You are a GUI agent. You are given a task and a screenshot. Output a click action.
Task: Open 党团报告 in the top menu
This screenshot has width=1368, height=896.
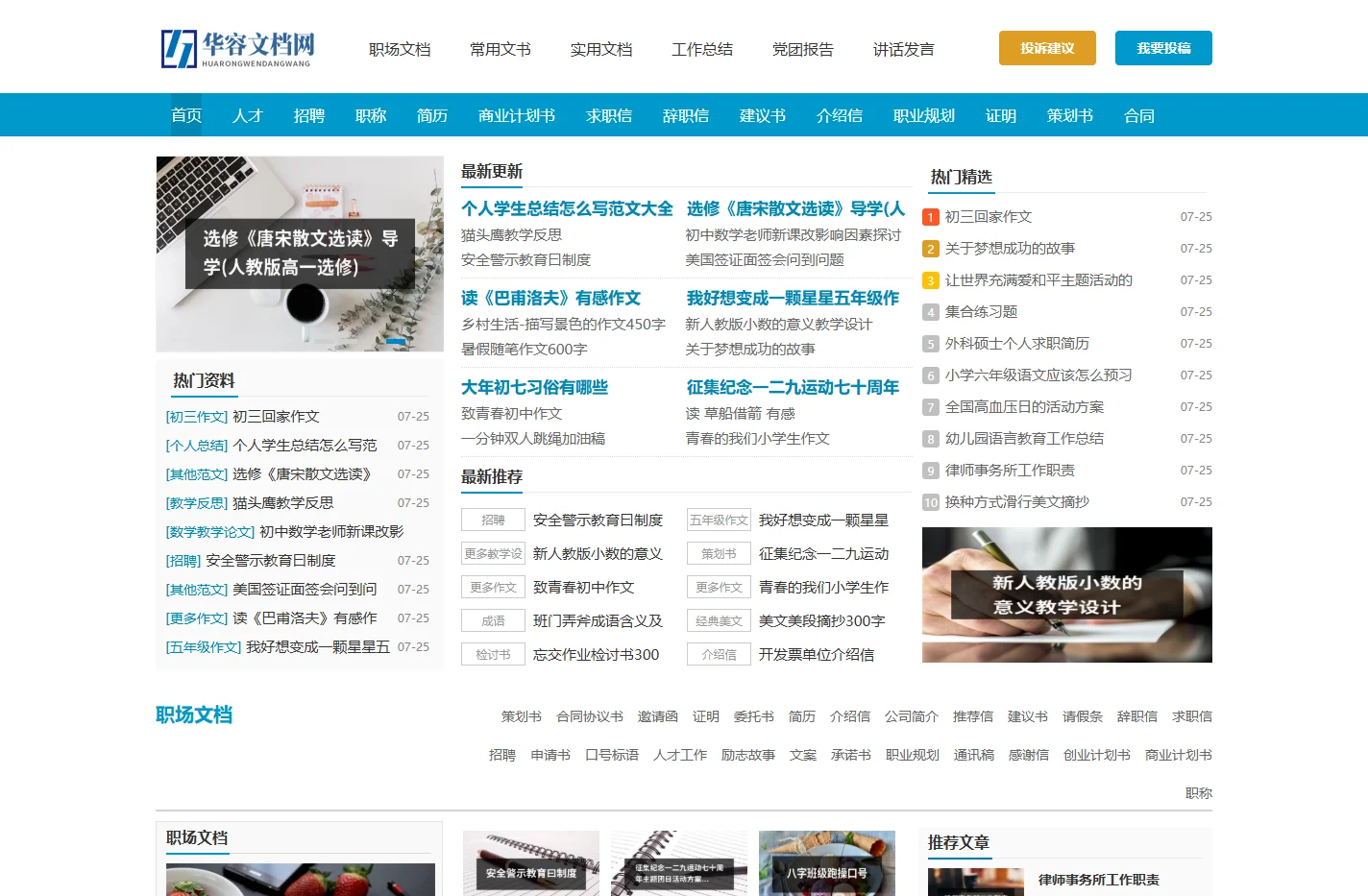click(x=803, y=49)
